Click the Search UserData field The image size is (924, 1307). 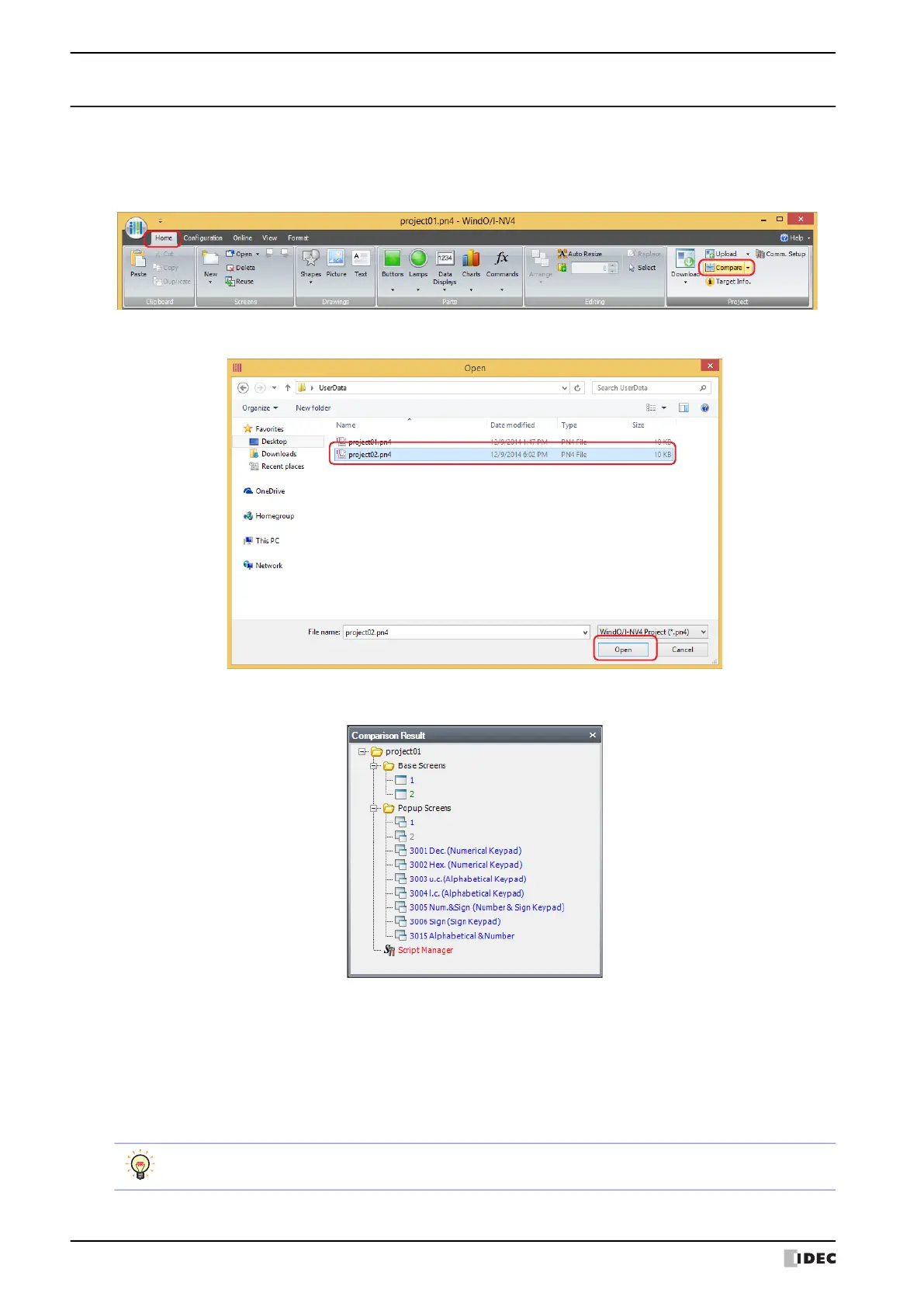[x=651, y=388]
